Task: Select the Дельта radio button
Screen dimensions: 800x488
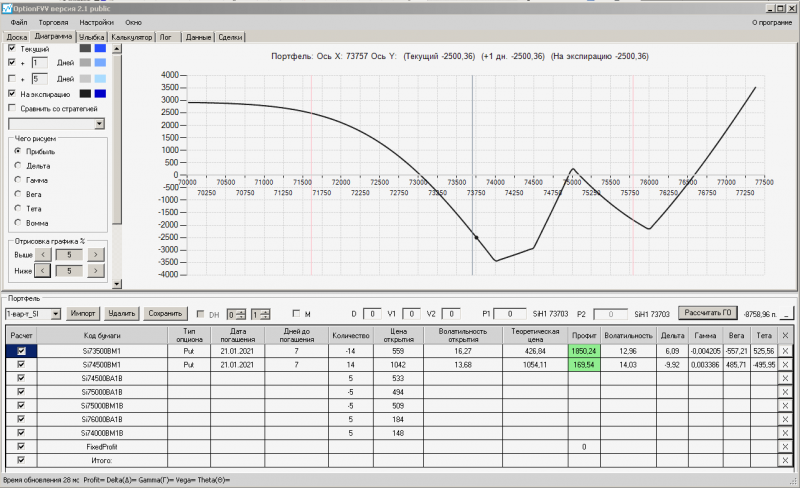Action: pos(18,165)
